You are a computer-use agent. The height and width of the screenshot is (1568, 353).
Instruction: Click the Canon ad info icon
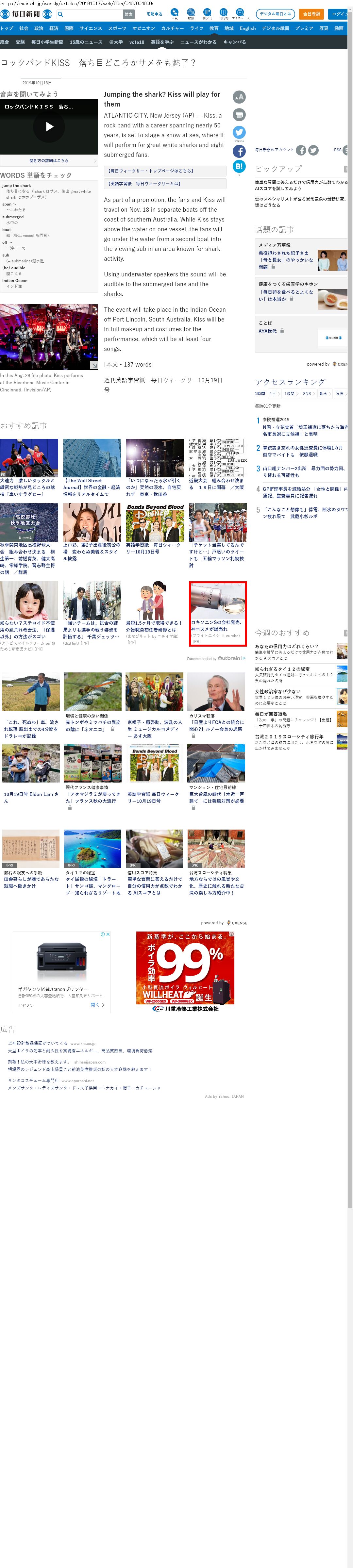click(103, 934)
